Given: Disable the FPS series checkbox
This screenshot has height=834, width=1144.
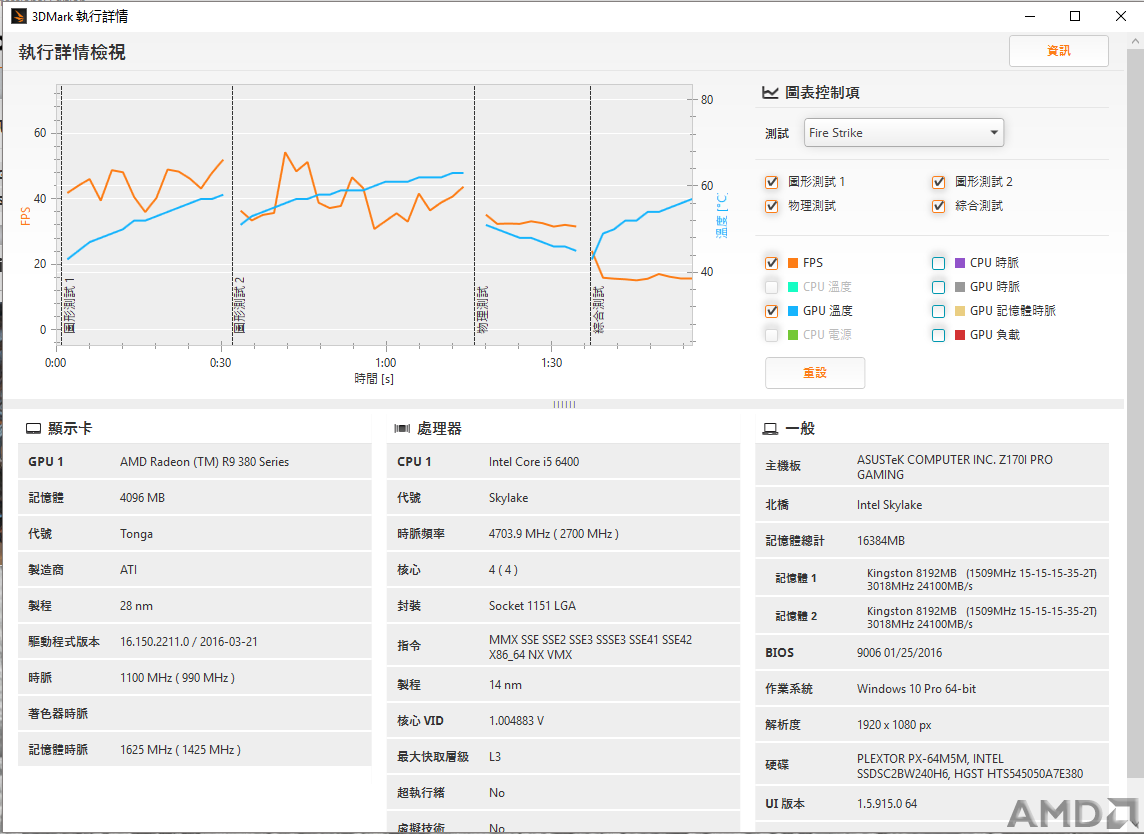Looking at the screenshot, I should 772,263.
